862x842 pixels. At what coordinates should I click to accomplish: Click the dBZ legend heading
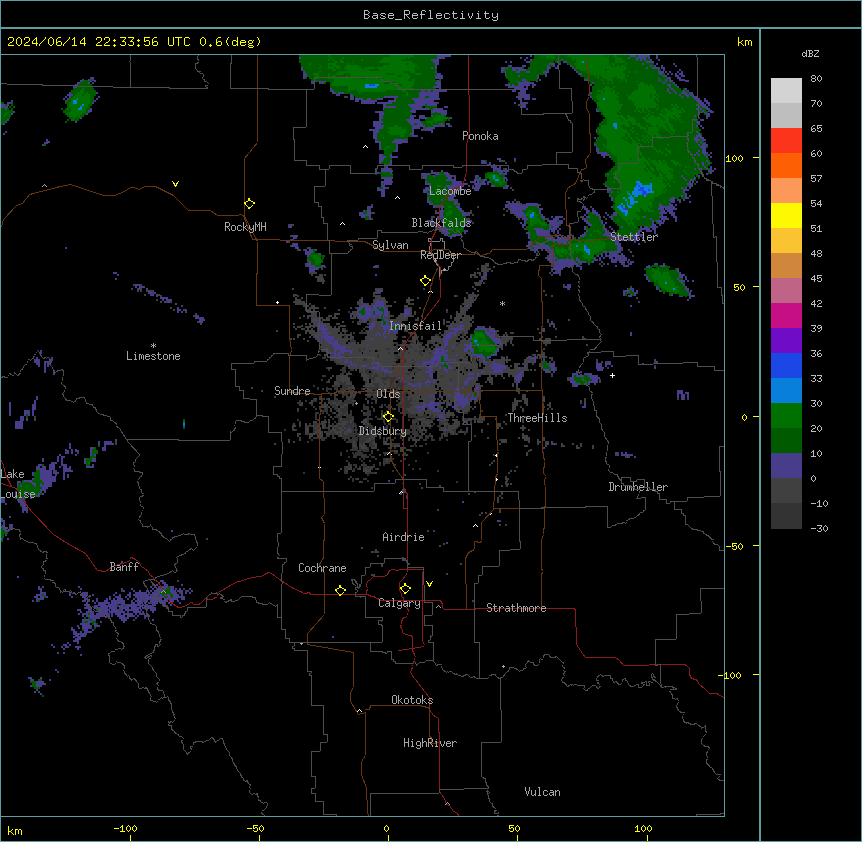click(x=810, y=53)
